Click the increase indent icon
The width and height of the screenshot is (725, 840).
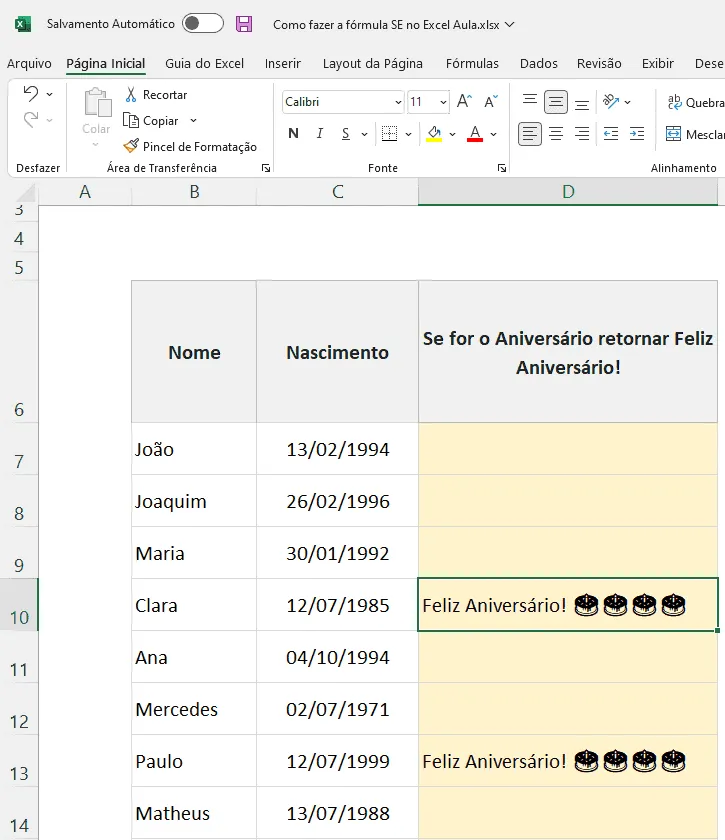click(x=637, y=133)
